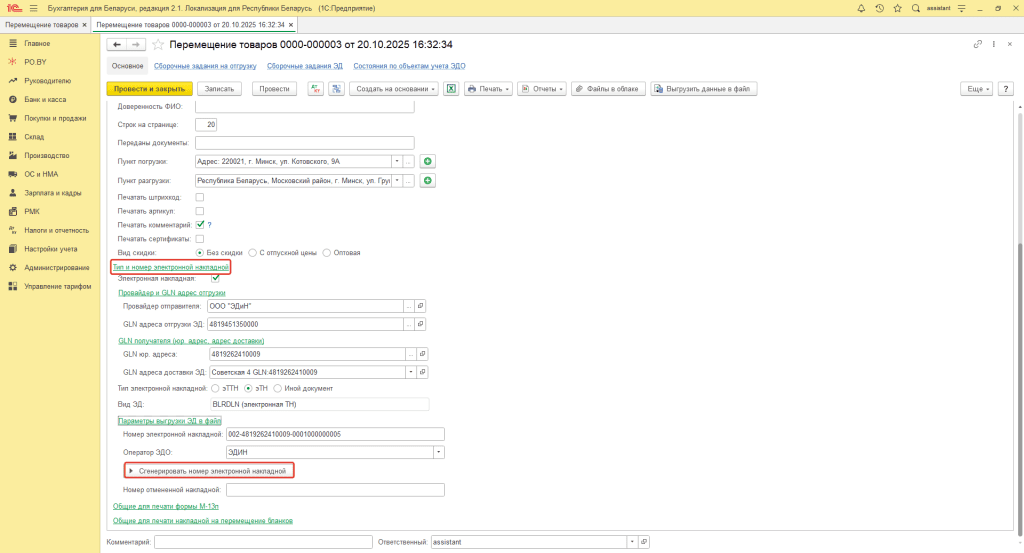Expand Оператор ЭДО dropdown list
Image resolution: width=1024 pixels, height=553 pixels.
(438, 452)
